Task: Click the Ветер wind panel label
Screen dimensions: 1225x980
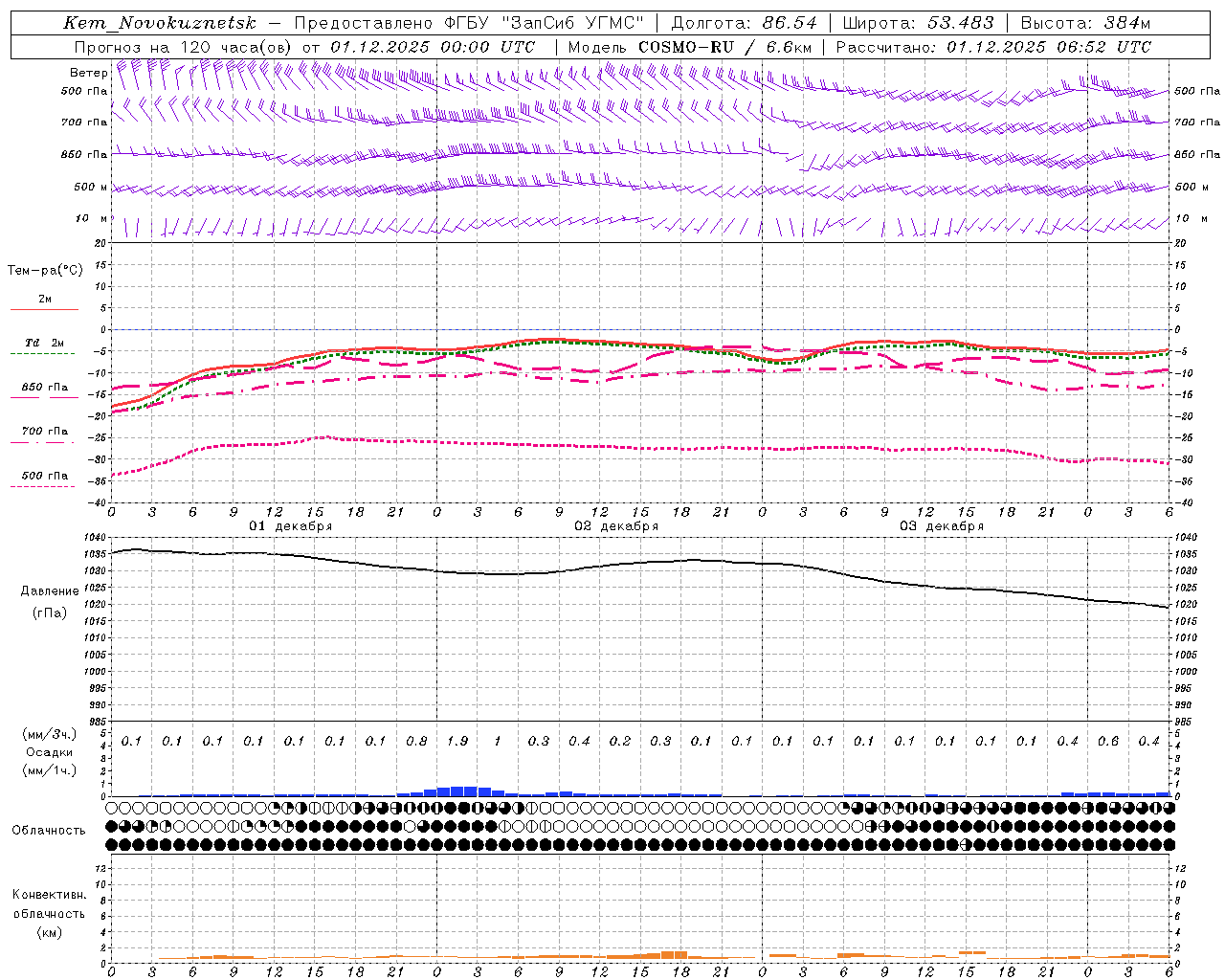Action: click(x=89, y=73)
